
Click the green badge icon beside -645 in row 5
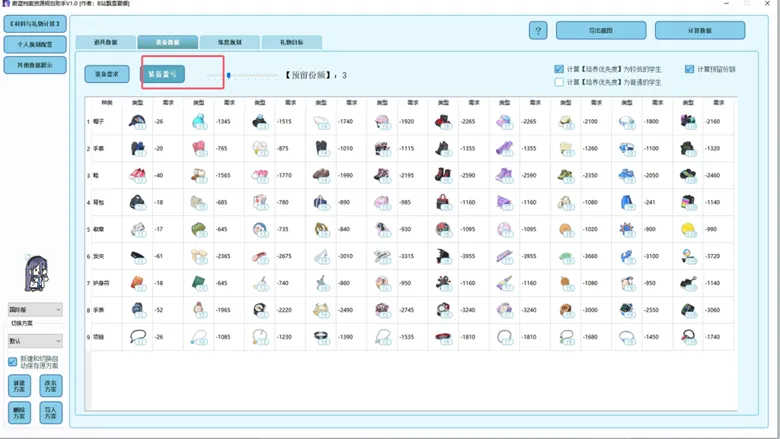tap(198, 229)
